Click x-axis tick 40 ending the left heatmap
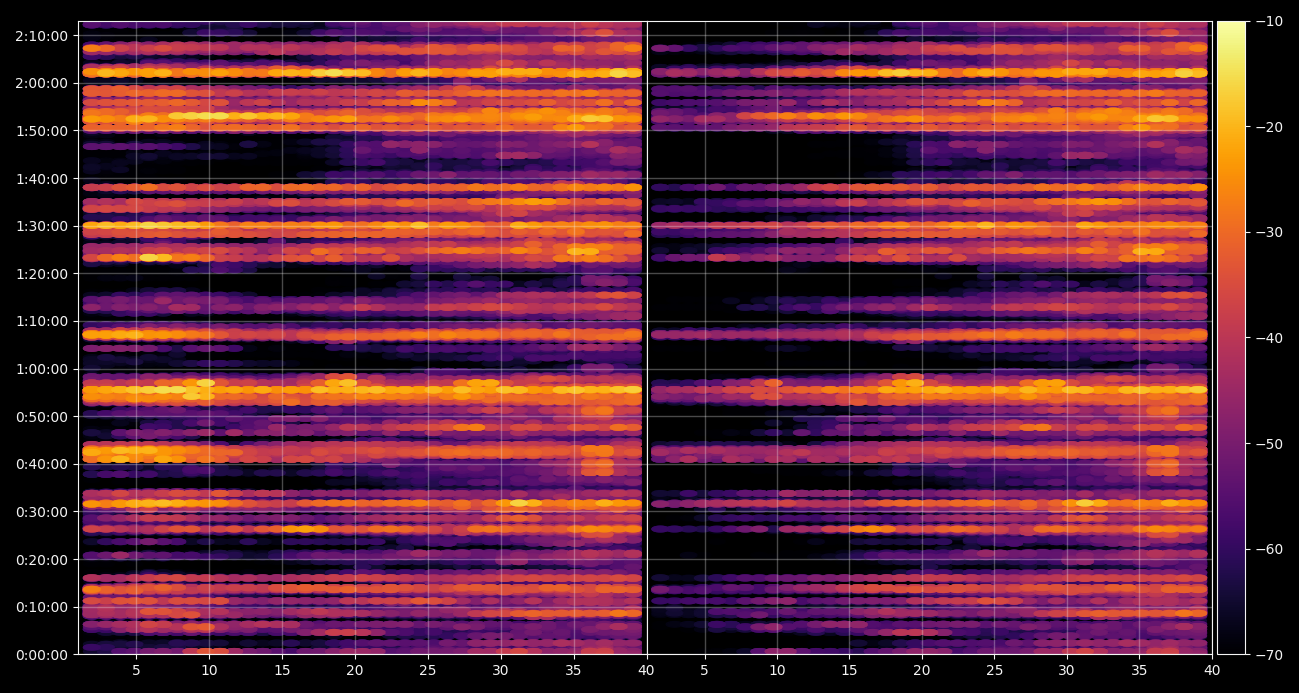The image size is (1299, 693). pyautogui.click(x=646, y=670)
